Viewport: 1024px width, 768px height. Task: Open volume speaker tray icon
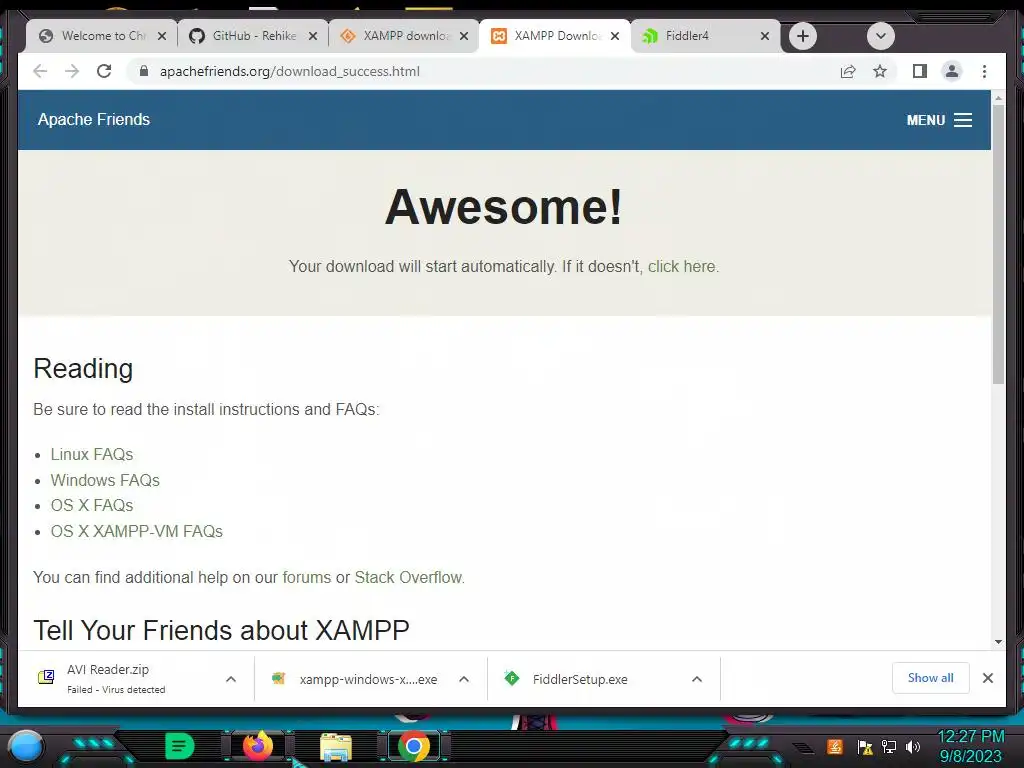[912, 746]
